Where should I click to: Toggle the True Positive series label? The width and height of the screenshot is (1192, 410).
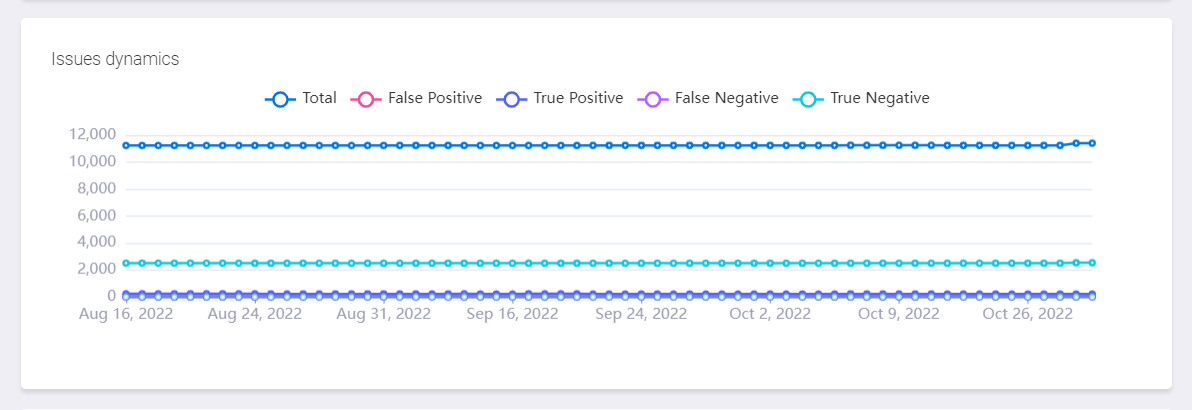(578, 98)
